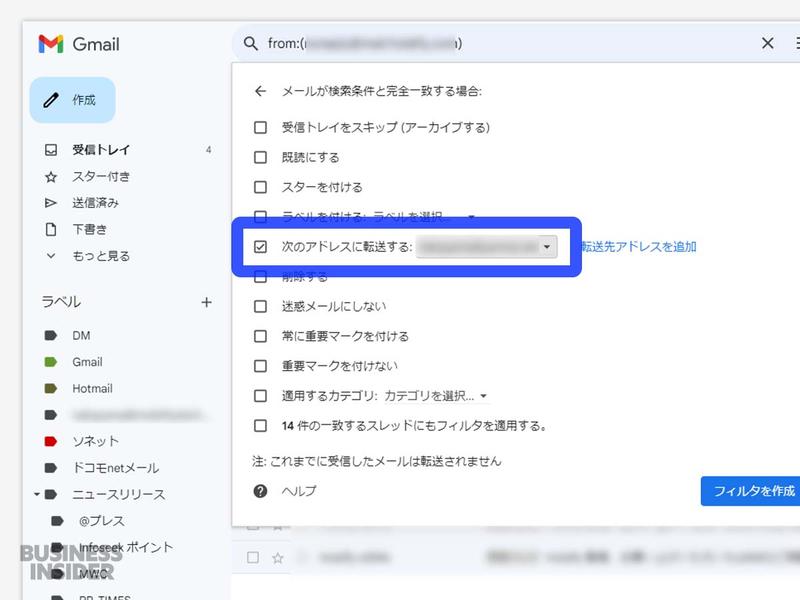Click the star icon beside スター付き
The width and height of the screenshot is (800, 600).
[51, 177]
